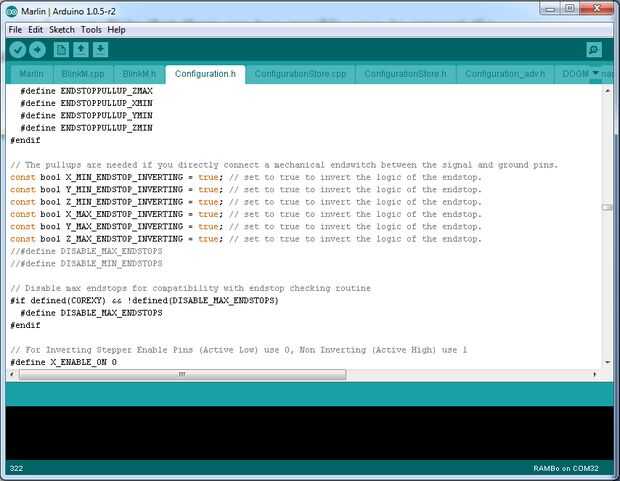The image size is (620, 481).
Task: Click 'true' value on Z_MAX_ENDSTOP line
Action: click(x=208, y=239)
